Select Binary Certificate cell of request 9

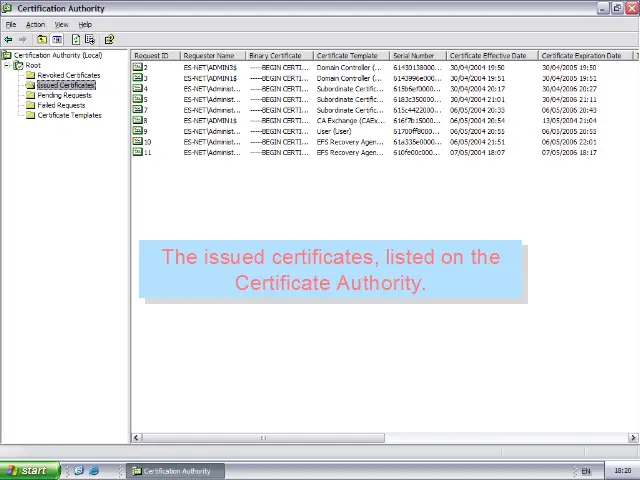279,131
